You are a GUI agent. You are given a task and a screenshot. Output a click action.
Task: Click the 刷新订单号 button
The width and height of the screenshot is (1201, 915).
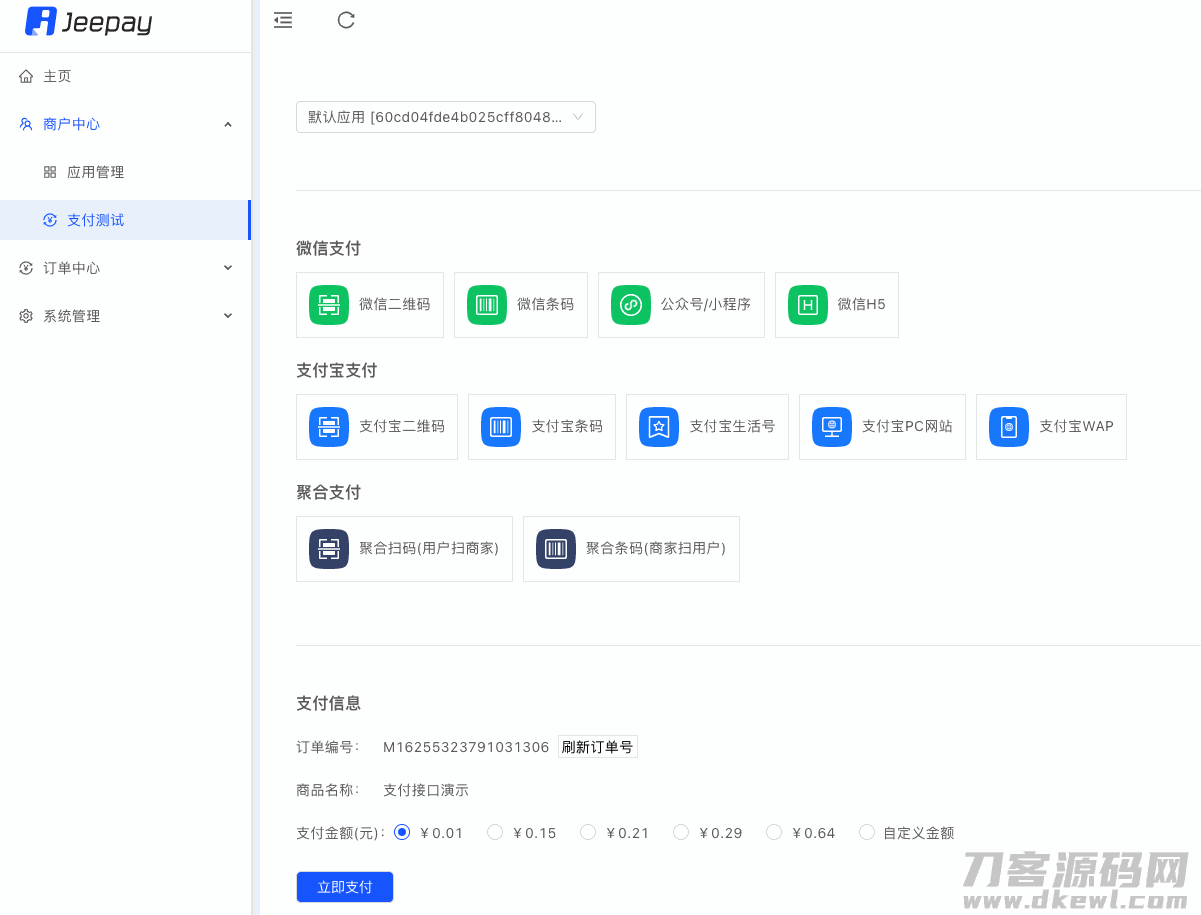[x=597, y=747]
